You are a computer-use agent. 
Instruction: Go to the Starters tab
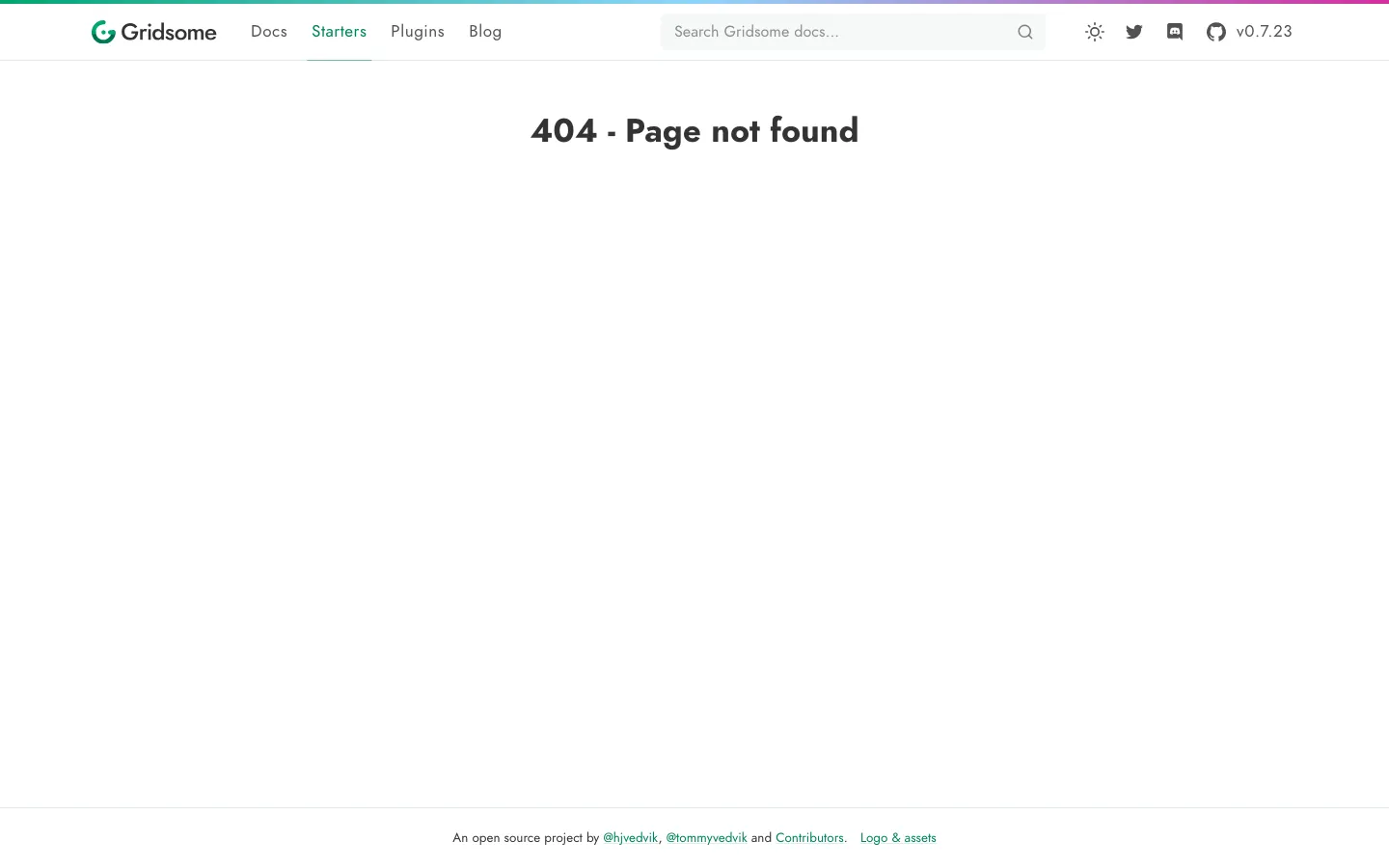pyautogui.click(x=339, y=32)
